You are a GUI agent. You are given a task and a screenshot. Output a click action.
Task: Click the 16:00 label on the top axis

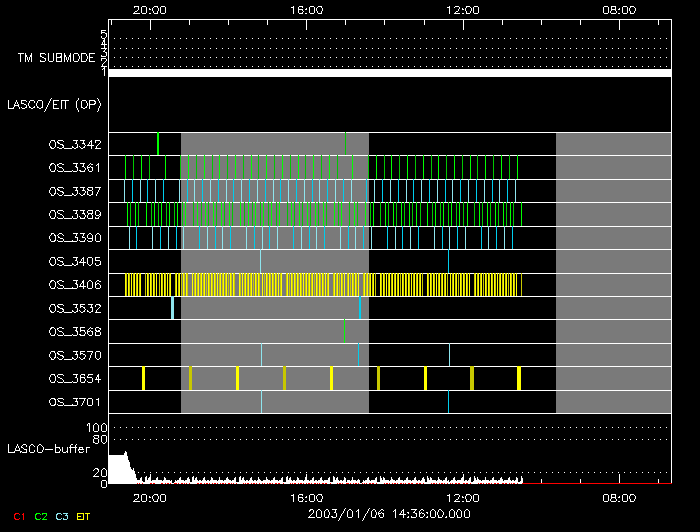pyautogui.click(x=306, y=9)
